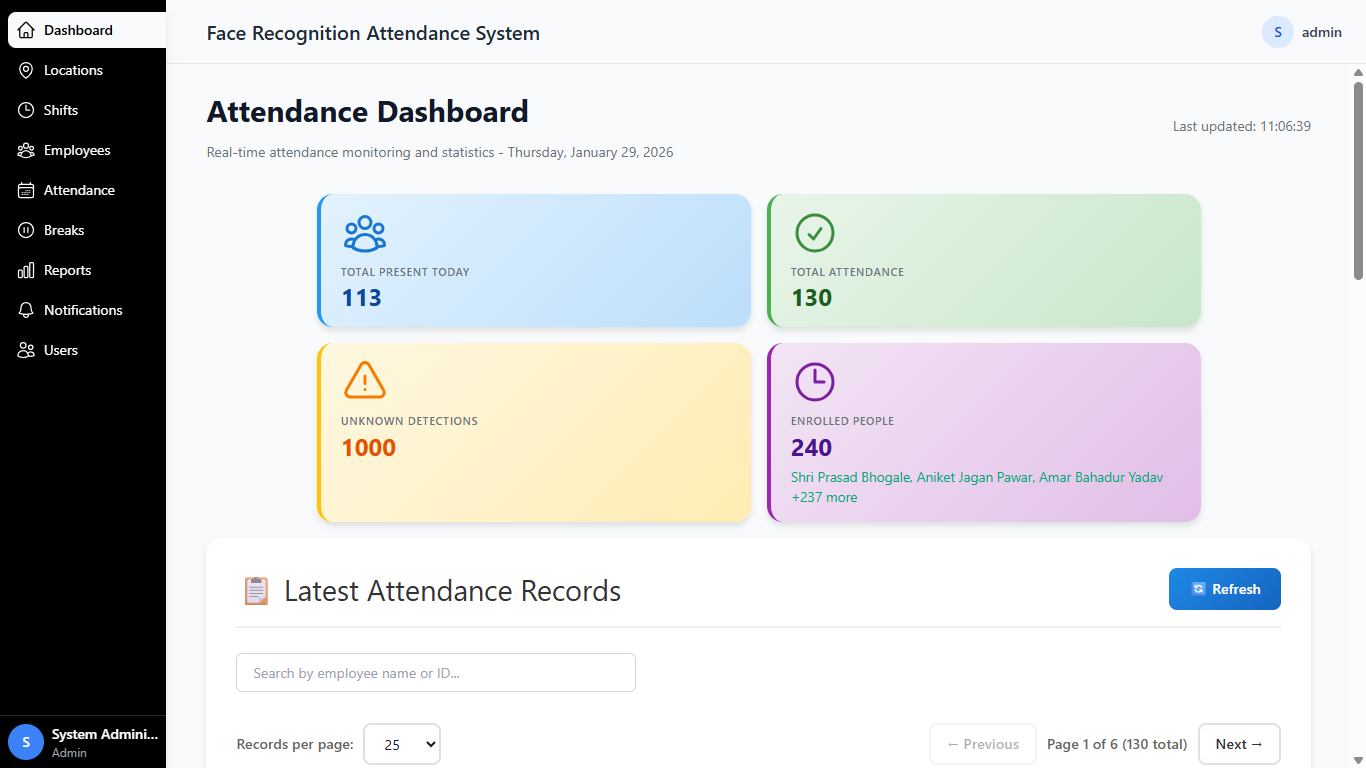
Task: Click the Notifications bell icon
Action: click(25, 310)
